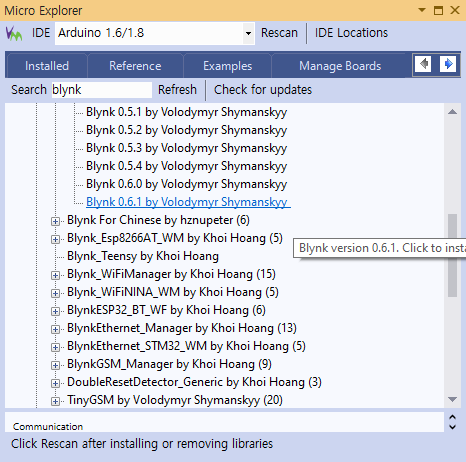Click the description pane down arrow
Viewport: 466px width, 462px height.
click(452, 427)
